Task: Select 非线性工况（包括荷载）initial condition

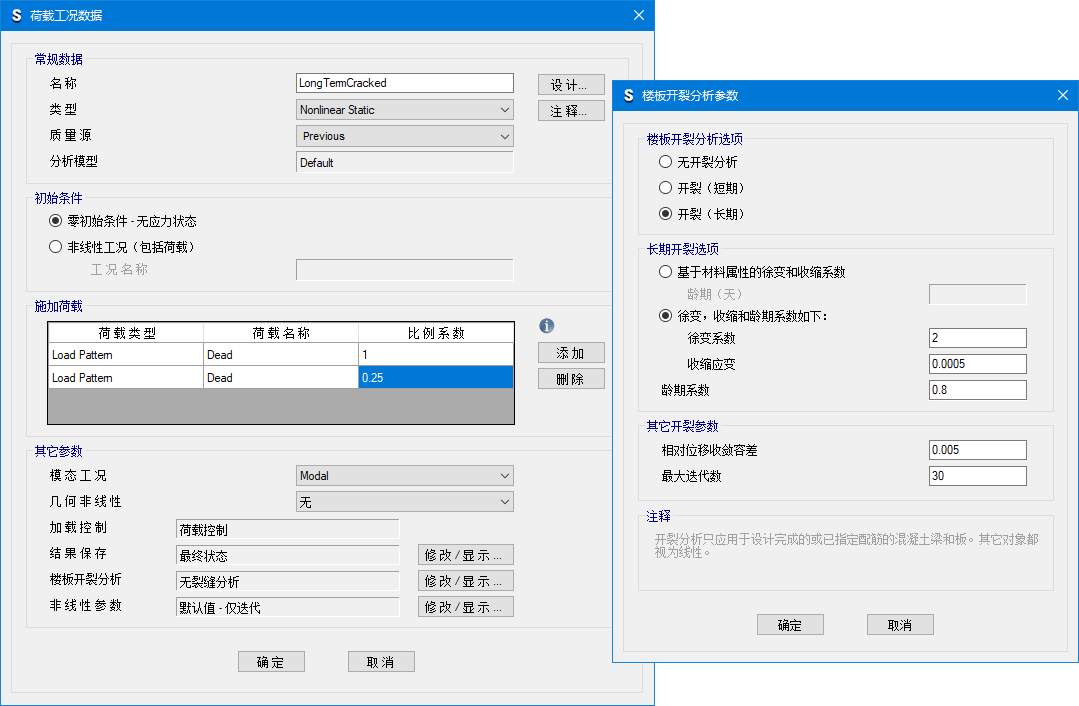Action: coord(56,247)
